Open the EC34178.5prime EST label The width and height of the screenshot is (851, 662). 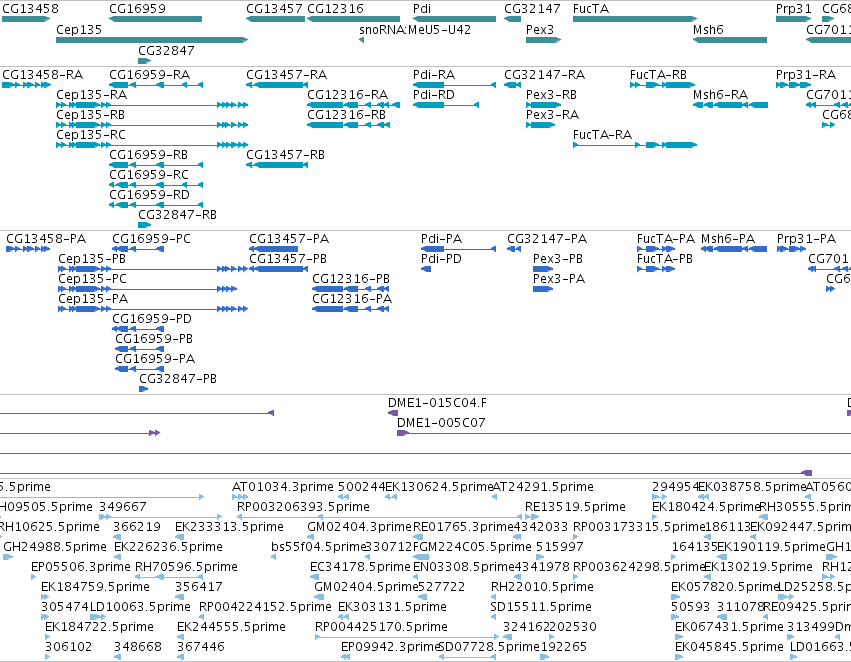pyautogui.click(x=360, y=567)
